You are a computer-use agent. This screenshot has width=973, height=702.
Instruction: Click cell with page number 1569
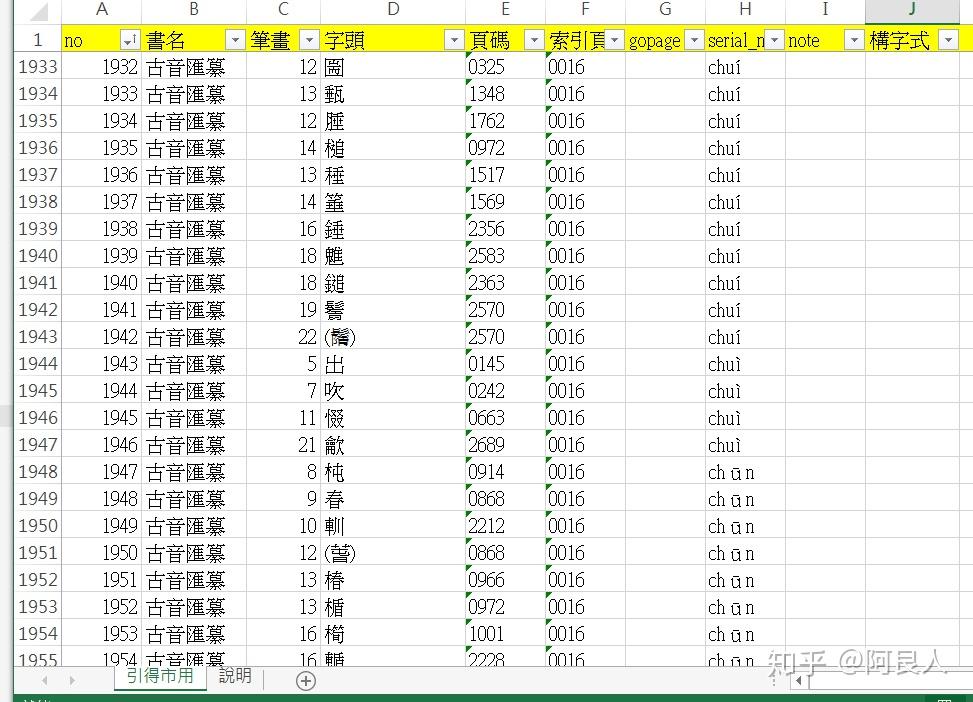tap(505, 201)
